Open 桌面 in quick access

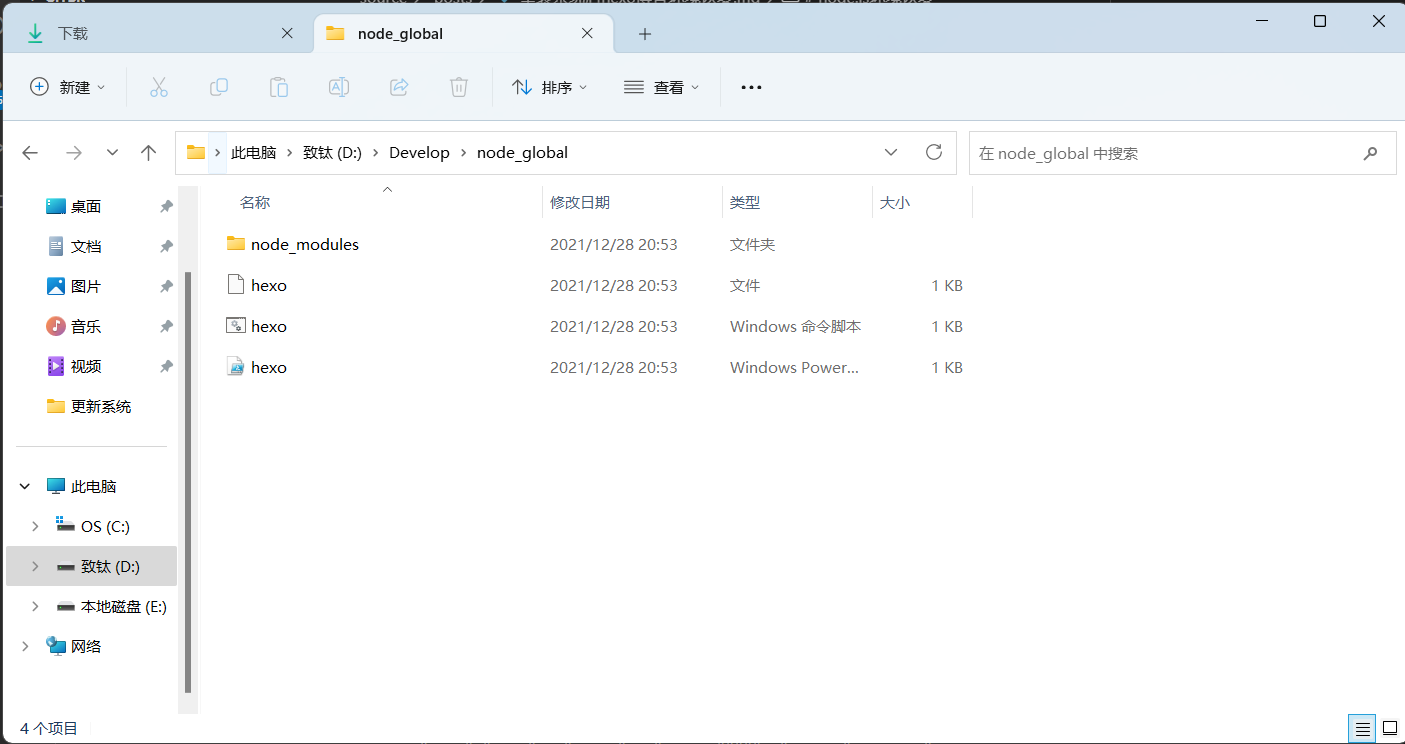(x=86, y=206)
